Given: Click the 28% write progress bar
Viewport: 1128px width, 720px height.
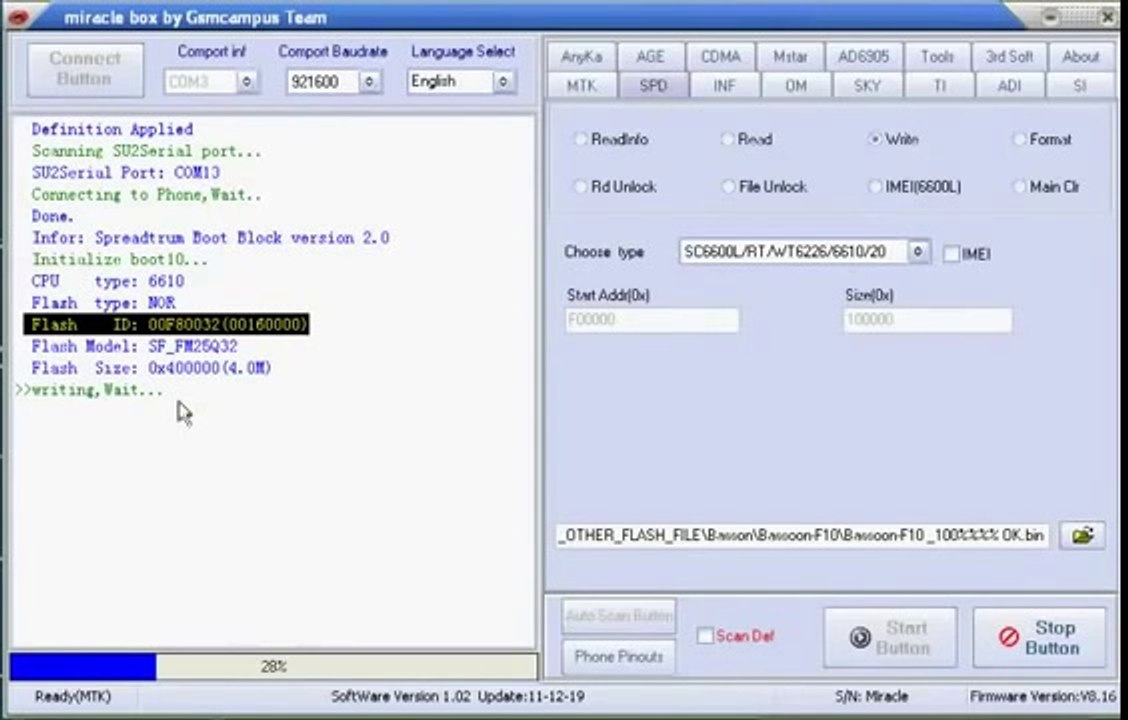Looking at the screenshot, I should click(273, 667).
